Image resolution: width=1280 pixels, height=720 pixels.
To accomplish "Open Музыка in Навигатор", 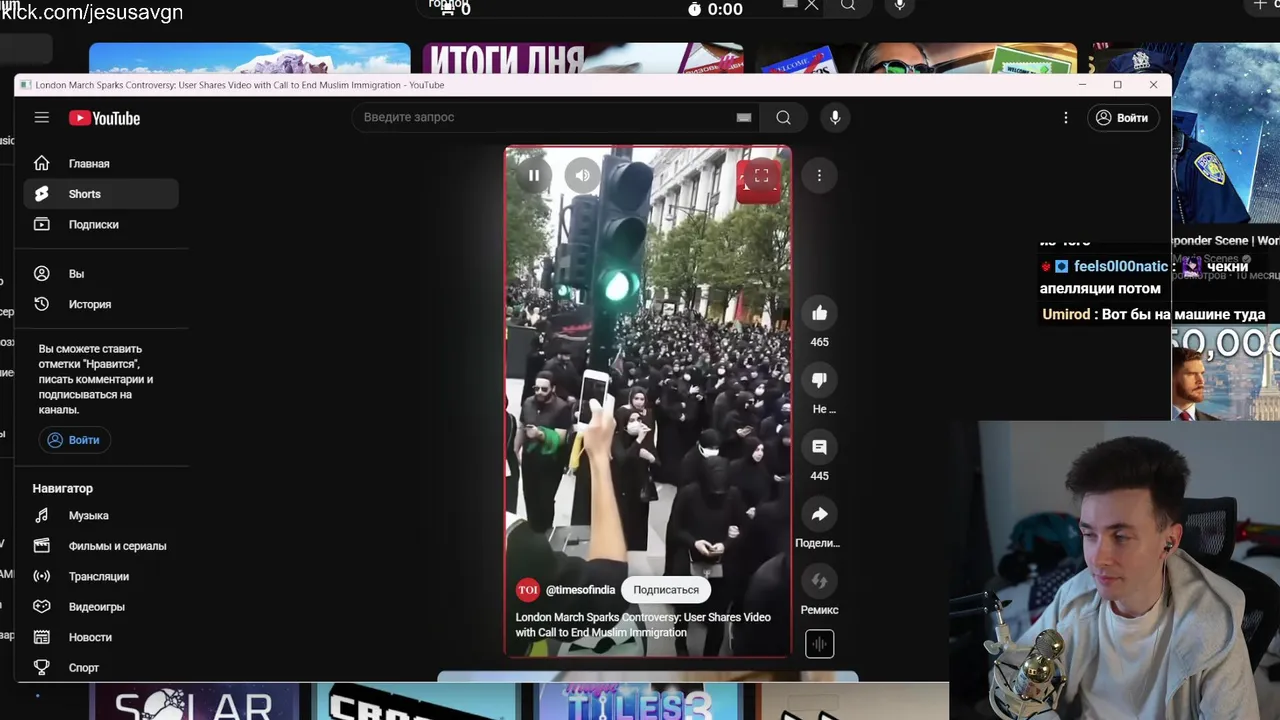I will pos(101,516).
